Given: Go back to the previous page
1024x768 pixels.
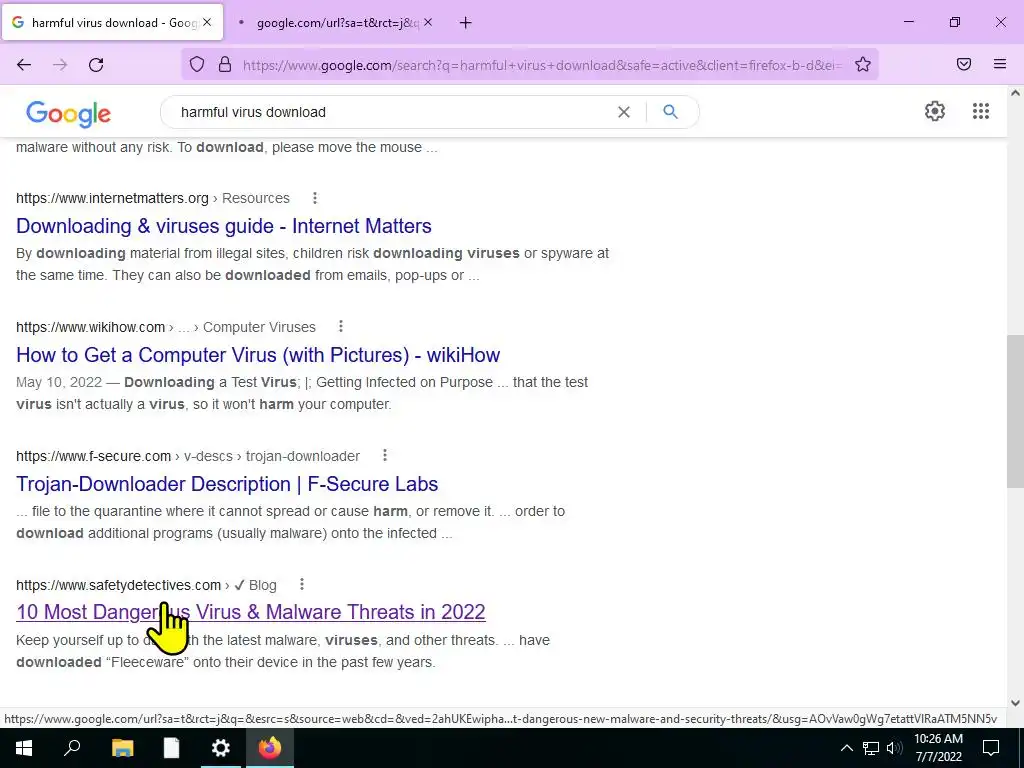Looking at the screenshot, I should pos(24,65).
